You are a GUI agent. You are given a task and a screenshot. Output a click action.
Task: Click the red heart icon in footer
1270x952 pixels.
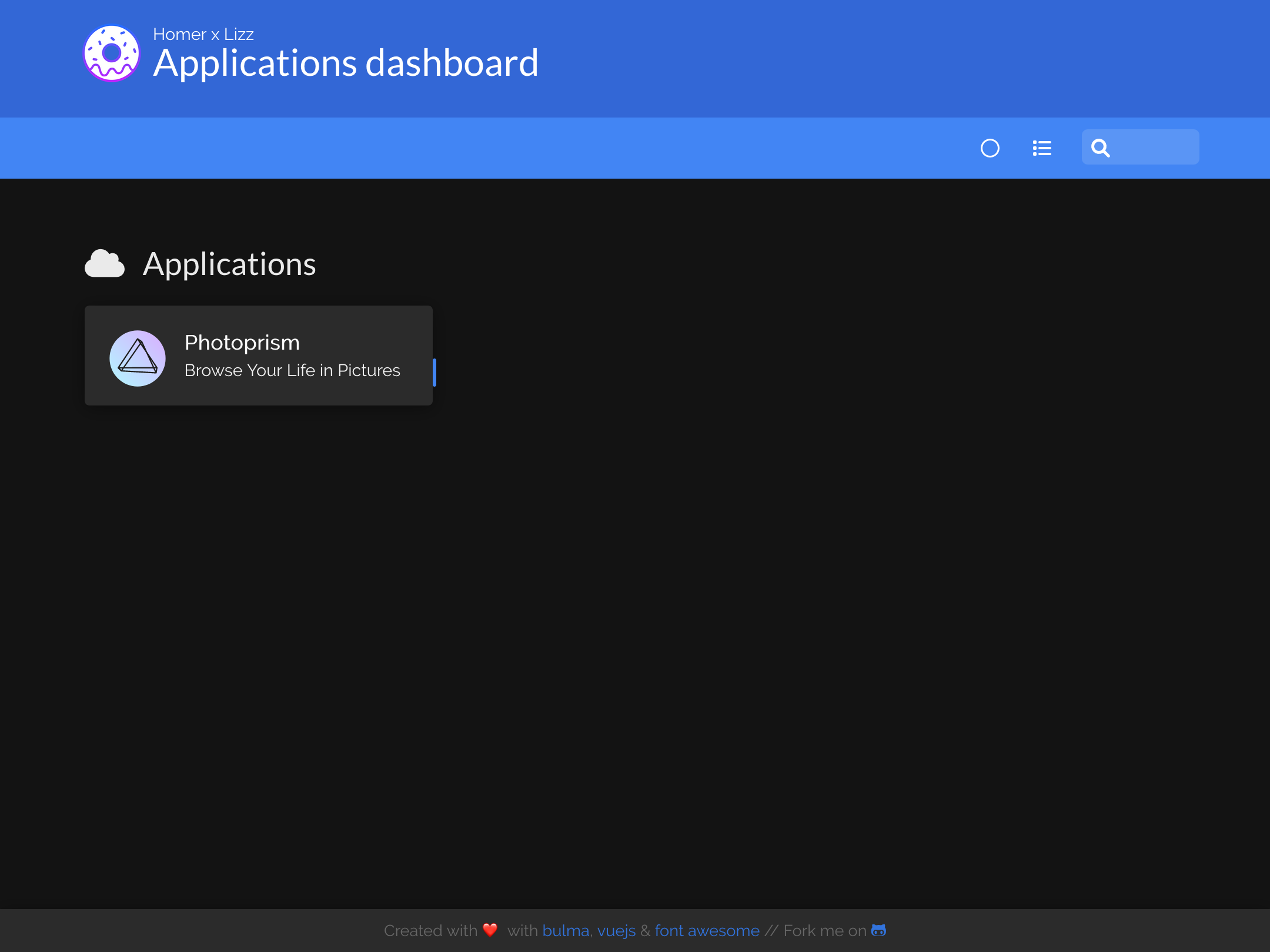(490, 930)
